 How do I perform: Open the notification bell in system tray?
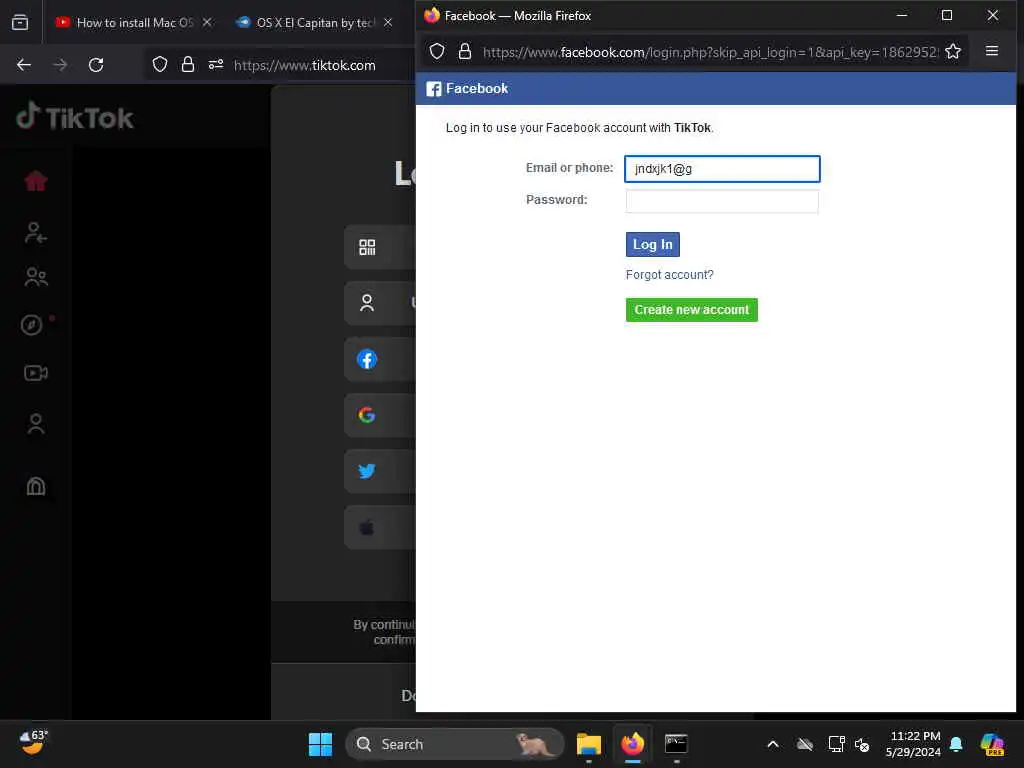[956, 744]
